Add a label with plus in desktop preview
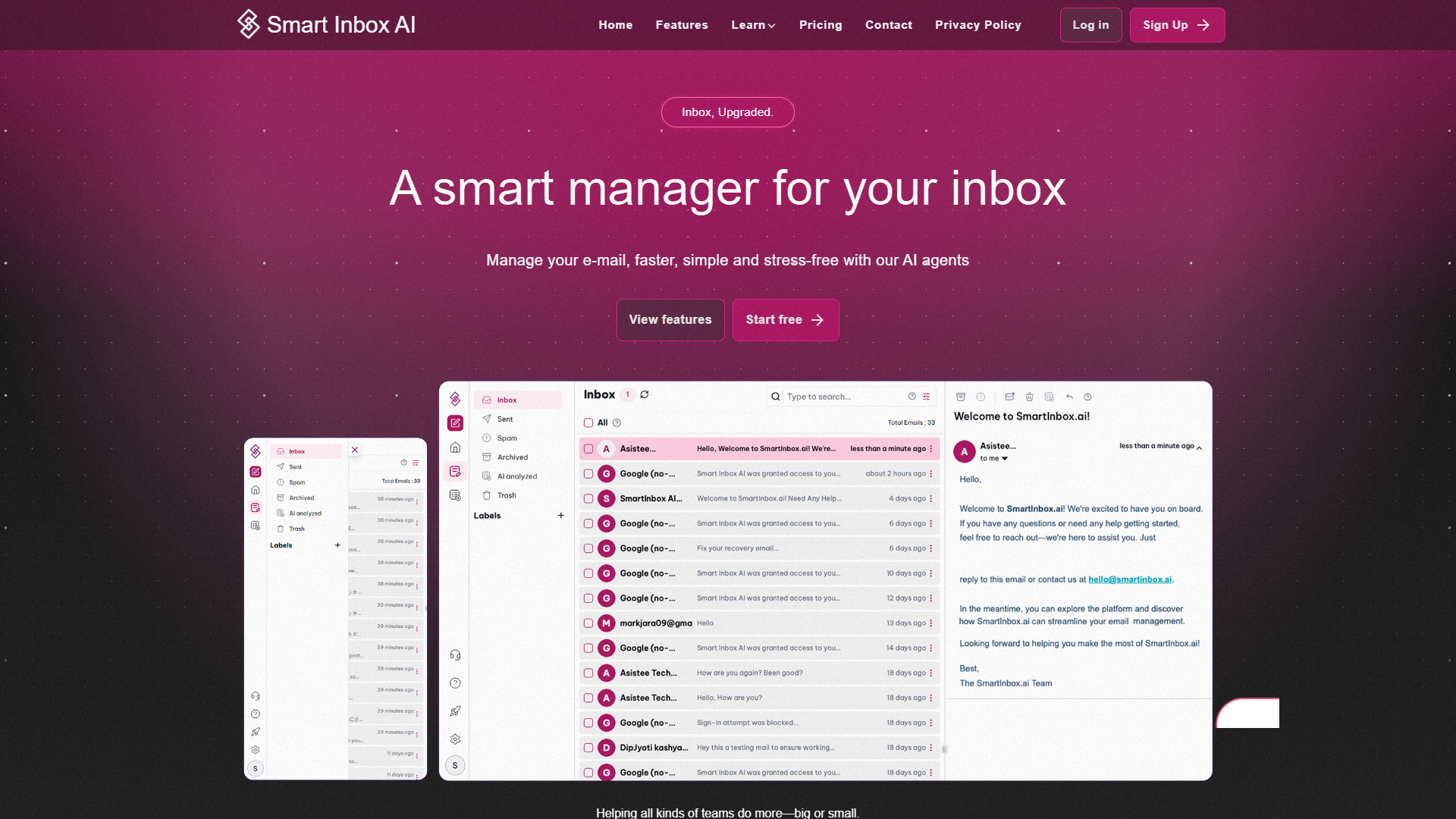 (561, 516)
